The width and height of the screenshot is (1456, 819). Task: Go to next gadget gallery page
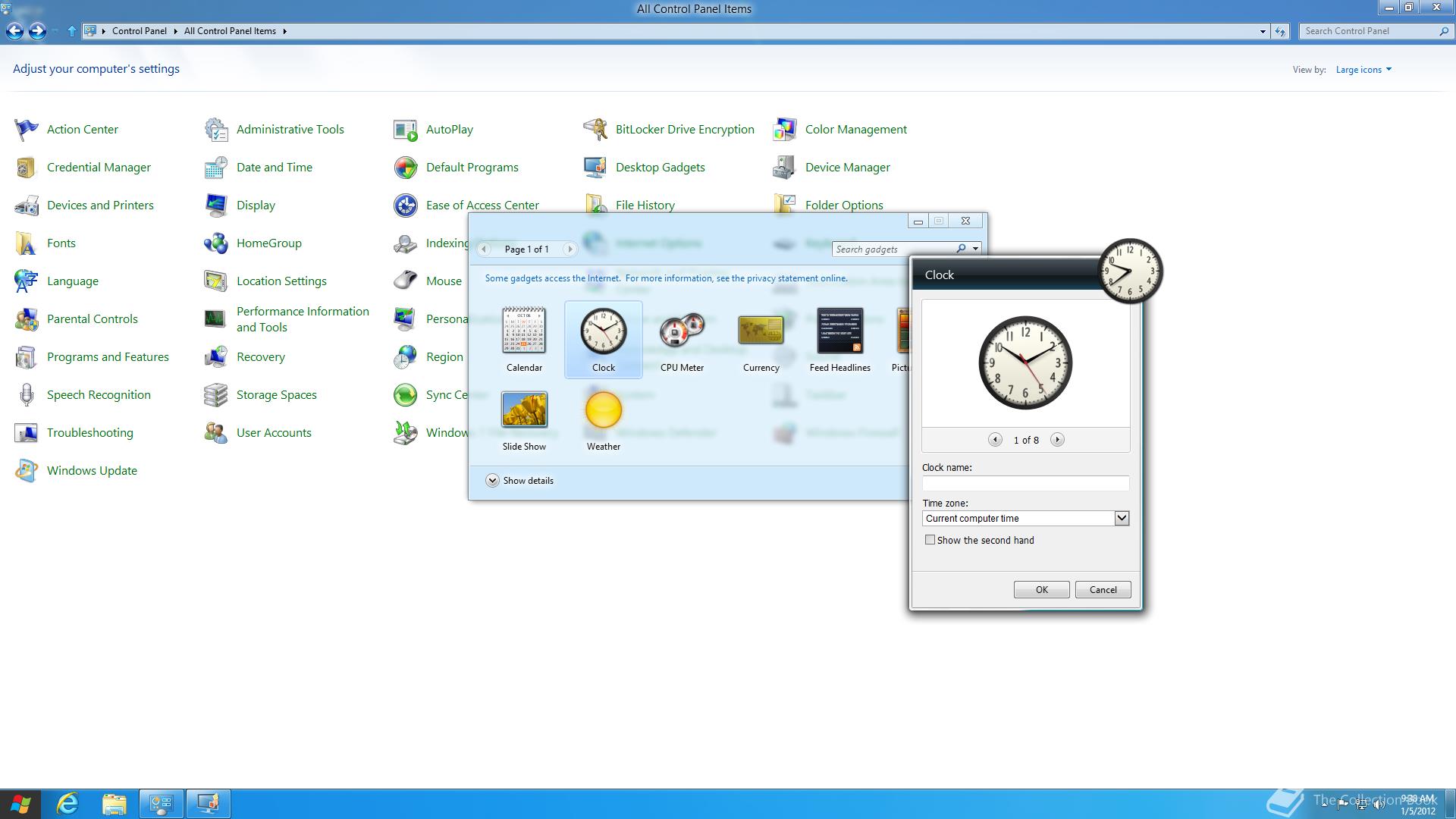coord(570,249)
